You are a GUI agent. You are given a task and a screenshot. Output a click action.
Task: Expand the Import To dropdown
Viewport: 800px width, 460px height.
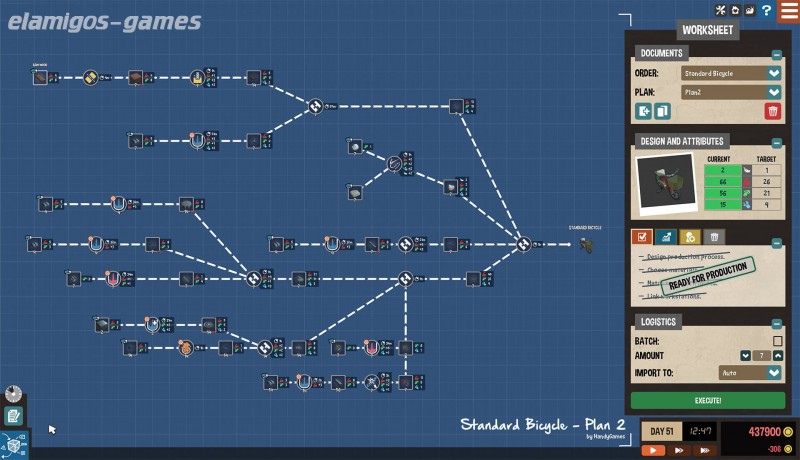click(773, 373)
